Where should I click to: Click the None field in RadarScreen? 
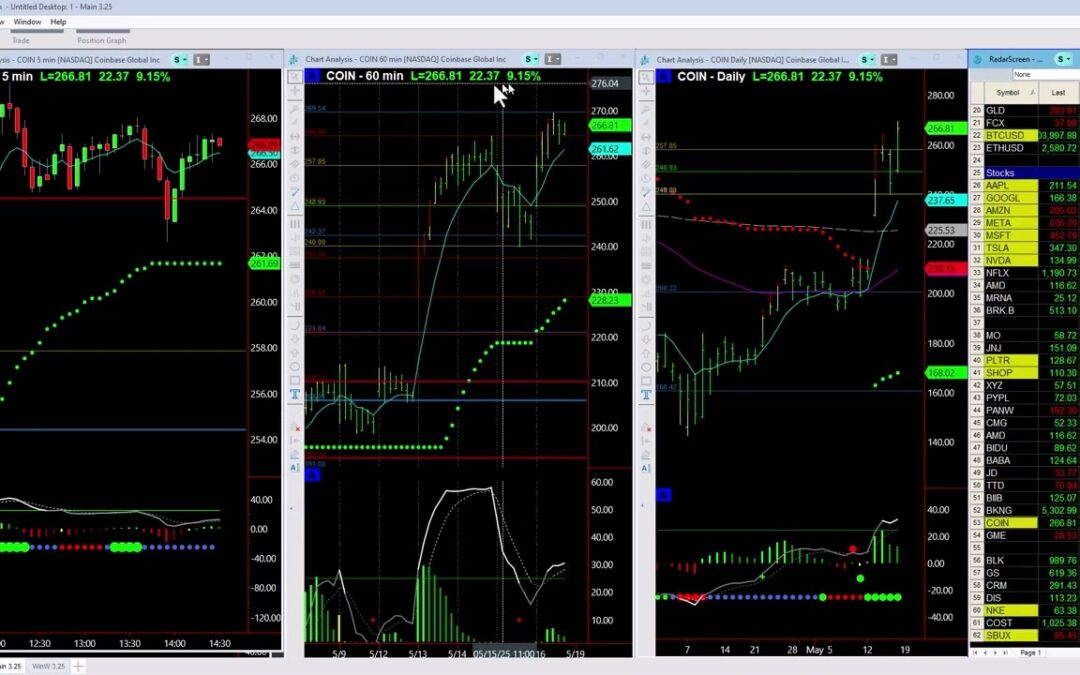(x=1045, y=74)
